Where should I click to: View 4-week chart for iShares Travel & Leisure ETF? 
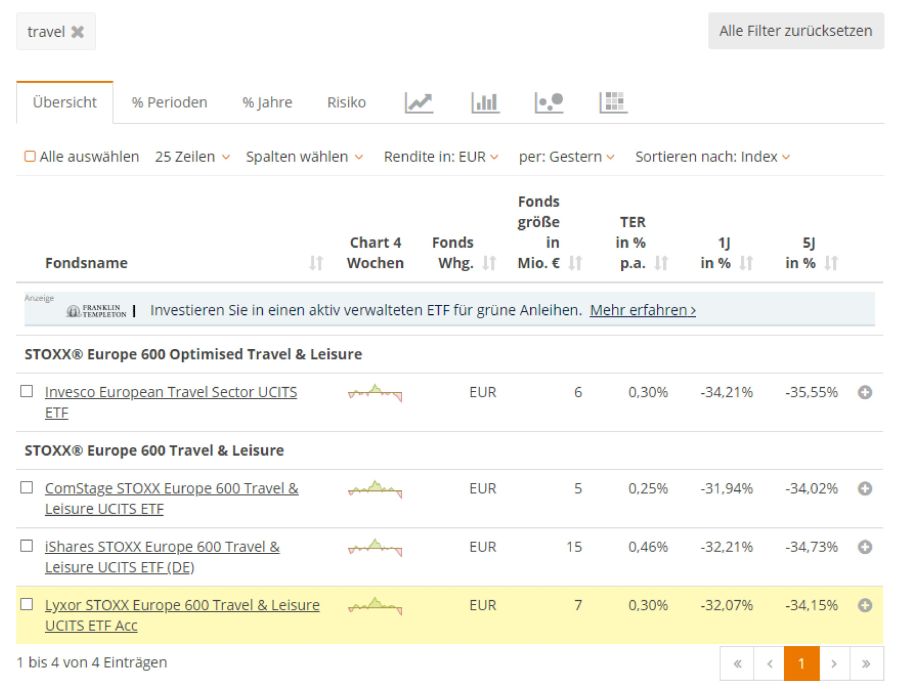(x=375, y=548)
